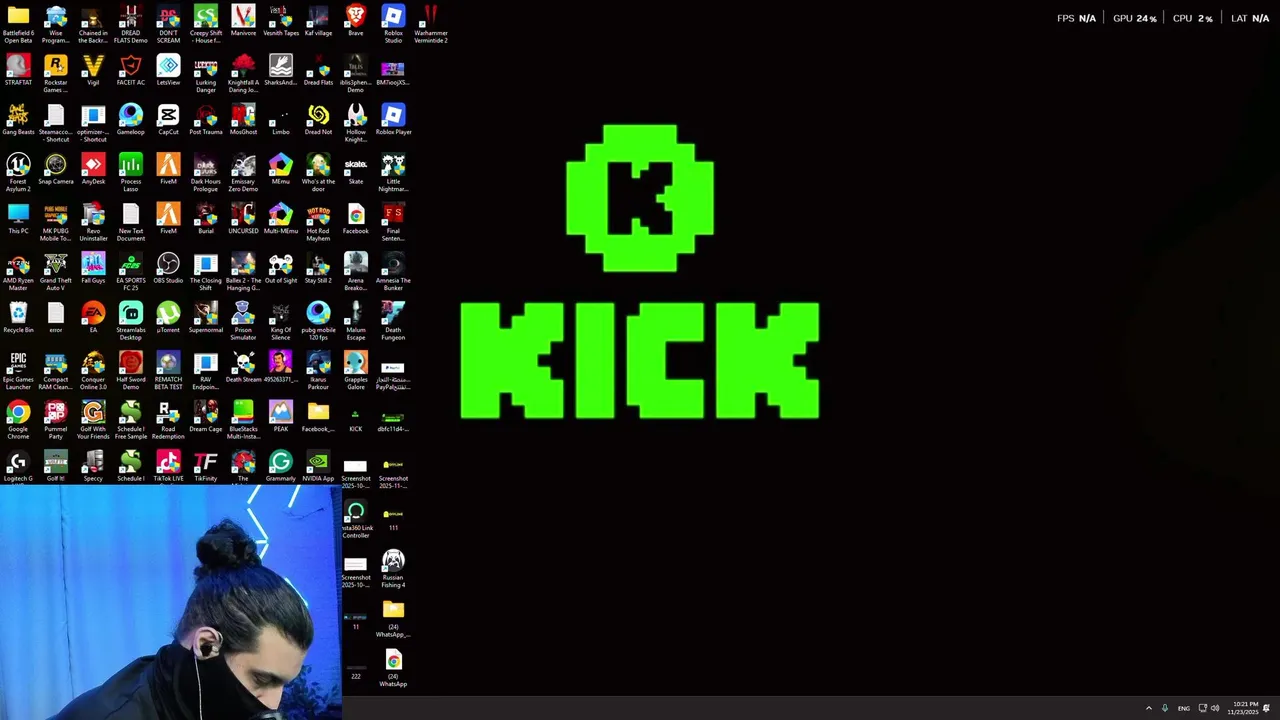
Task: Click the Roblox Player shortcut
Action: (x=393, y=120)
